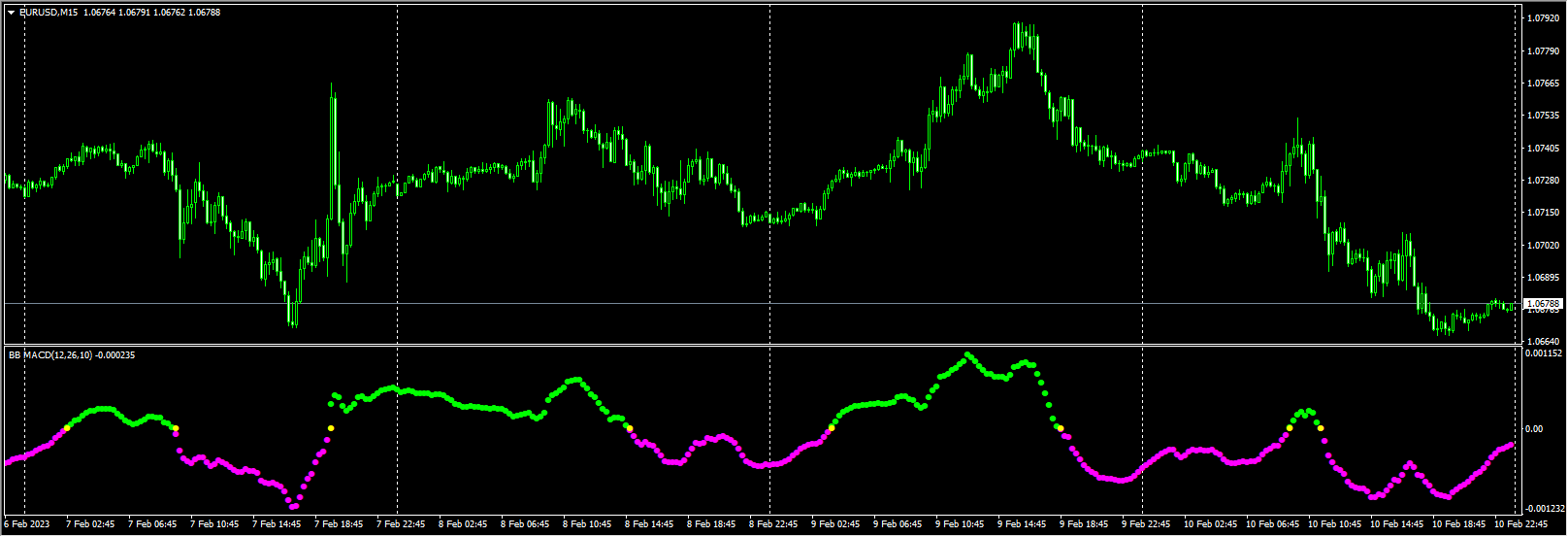Click the 7 Feb 02:45 time label

click(x=89, y=524)
